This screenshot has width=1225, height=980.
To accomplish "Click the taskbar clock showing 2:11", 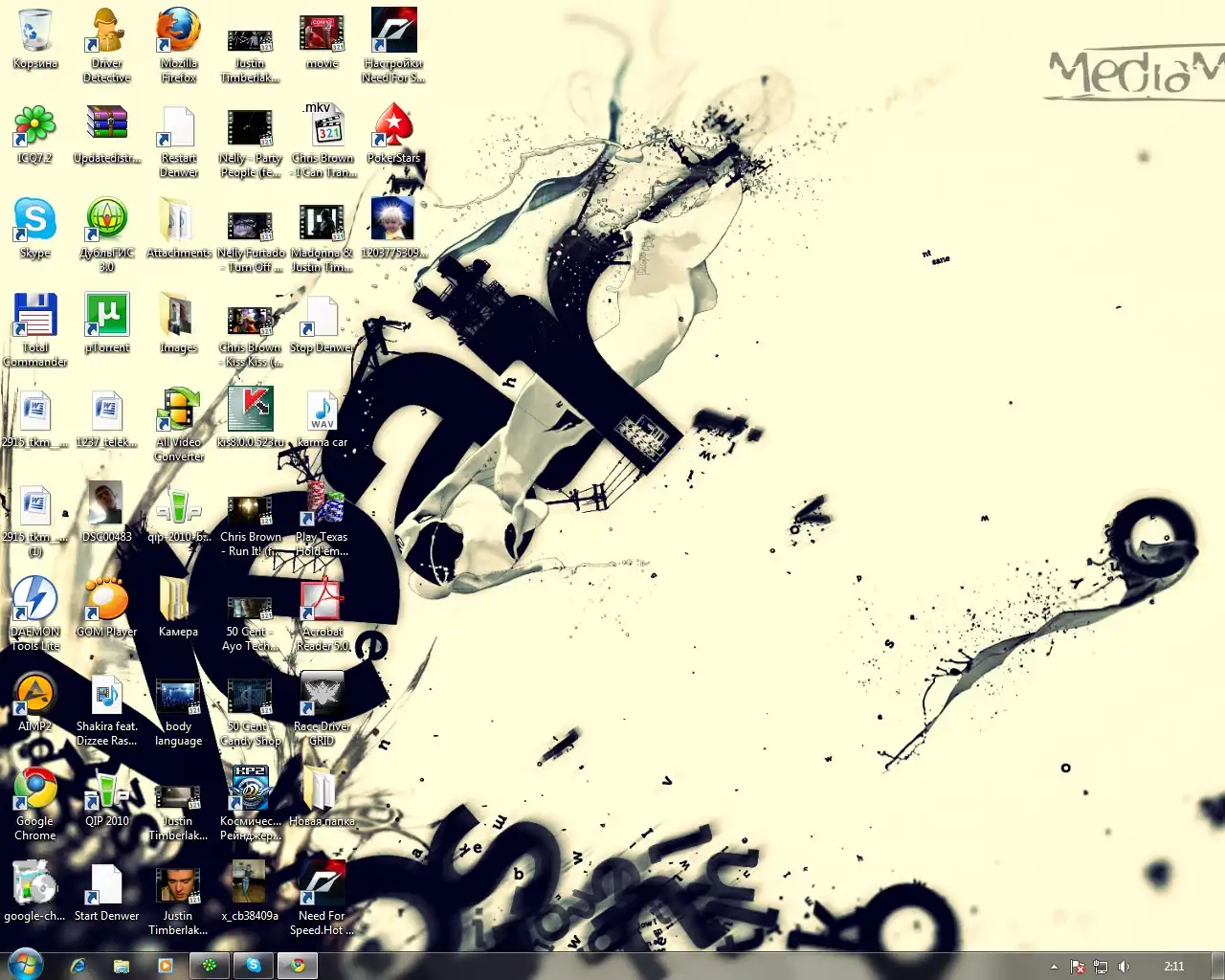I will [1173, 967].
